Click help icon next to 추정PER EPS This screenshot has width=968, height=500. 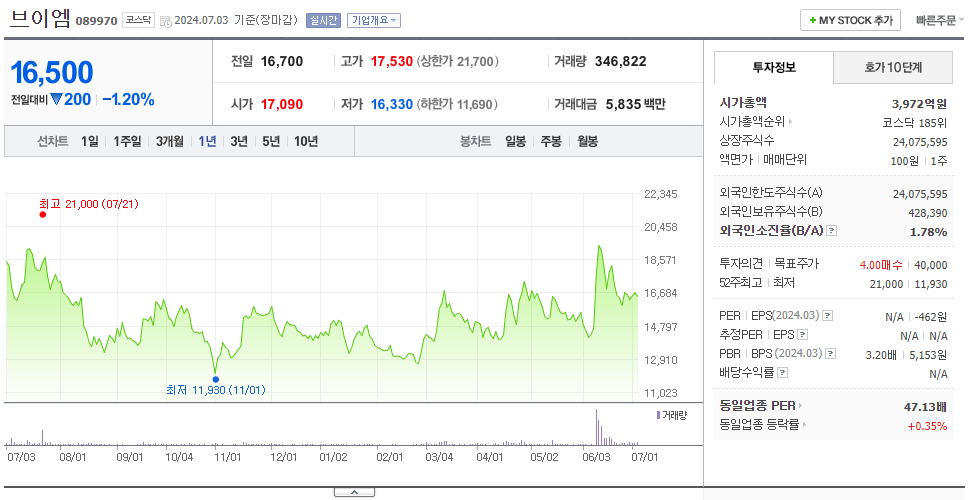tap(802, 335)
